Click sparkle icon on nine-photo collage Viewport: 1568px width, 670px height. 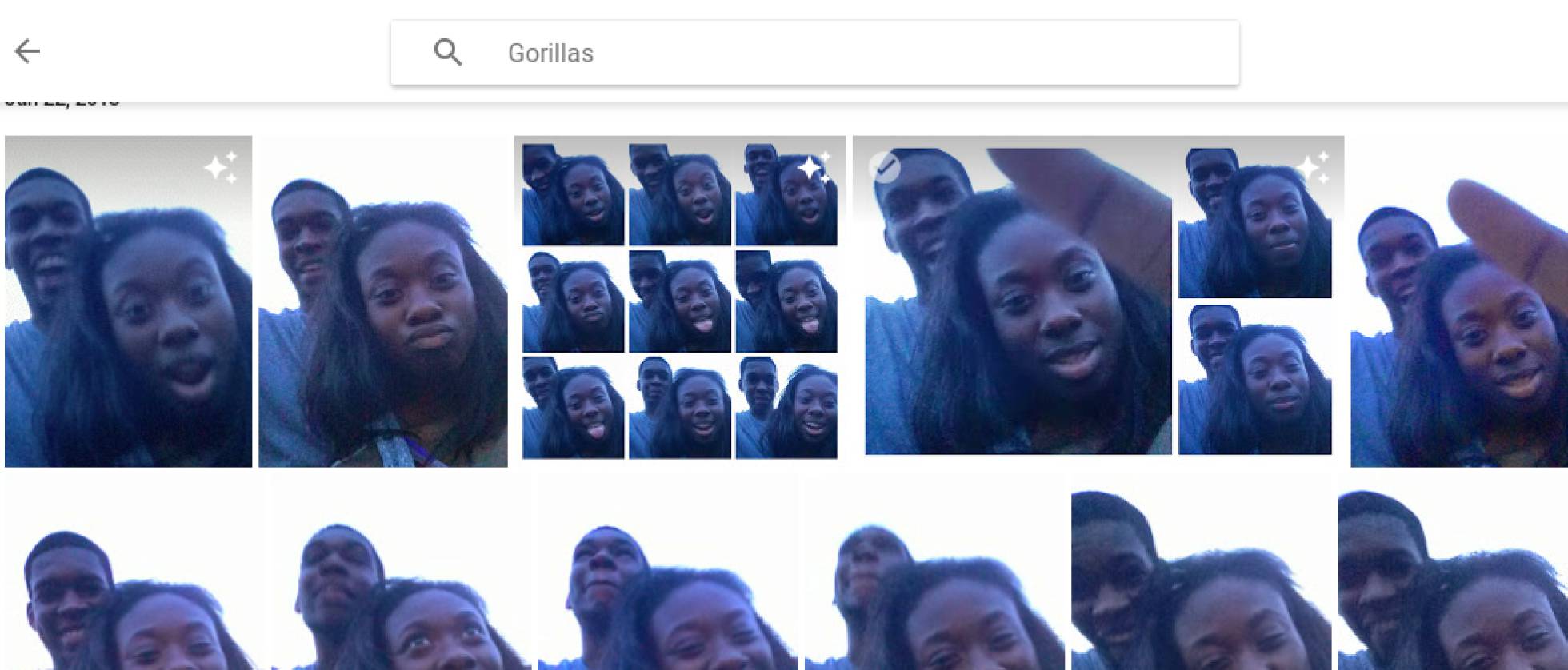point(814,167)
